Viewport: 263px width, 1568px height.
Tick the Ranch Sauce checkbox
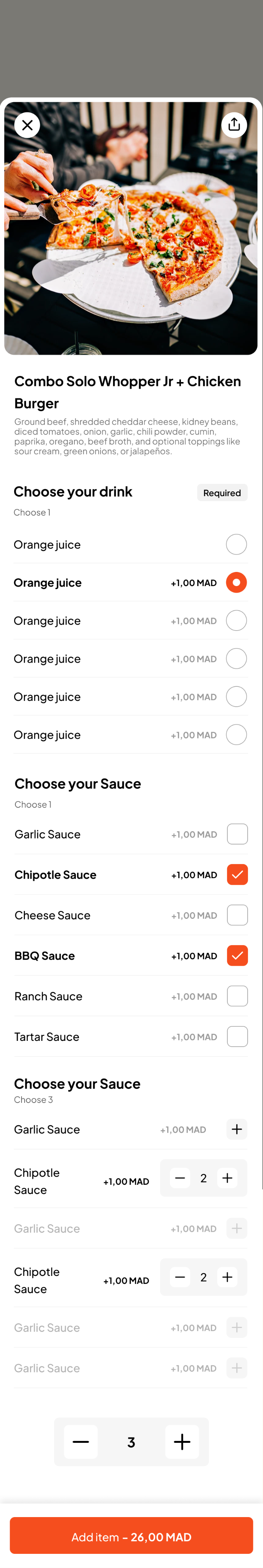point(237,996)
